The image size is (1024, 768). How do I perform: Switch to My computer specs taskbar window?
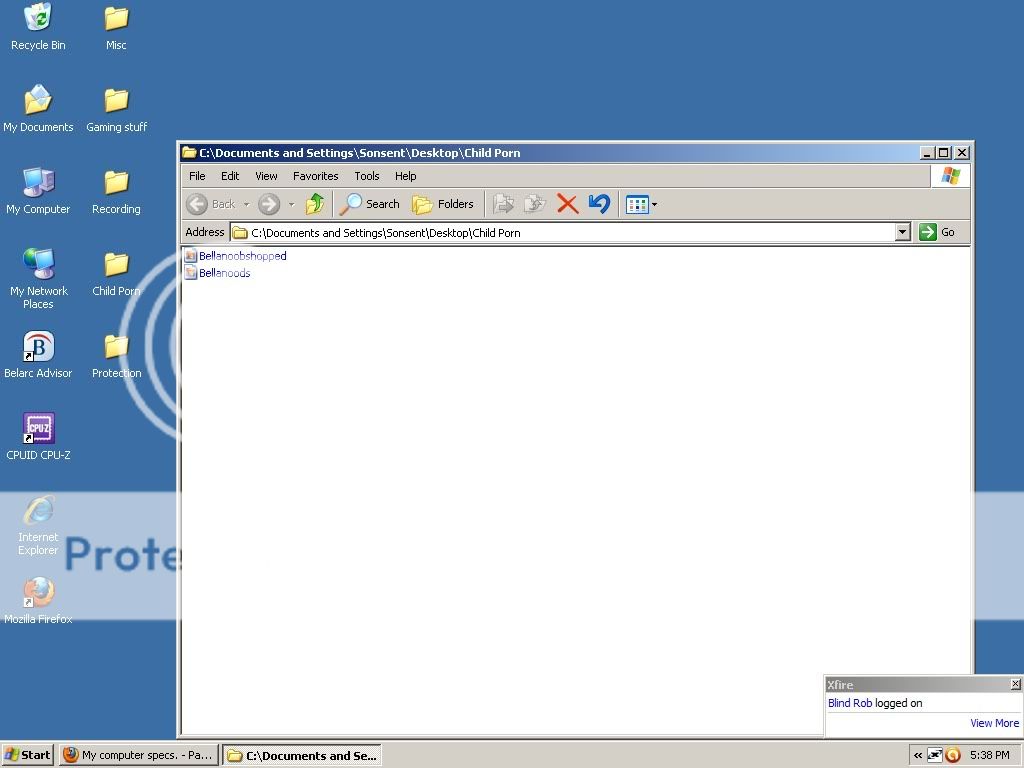pos(138,755)
